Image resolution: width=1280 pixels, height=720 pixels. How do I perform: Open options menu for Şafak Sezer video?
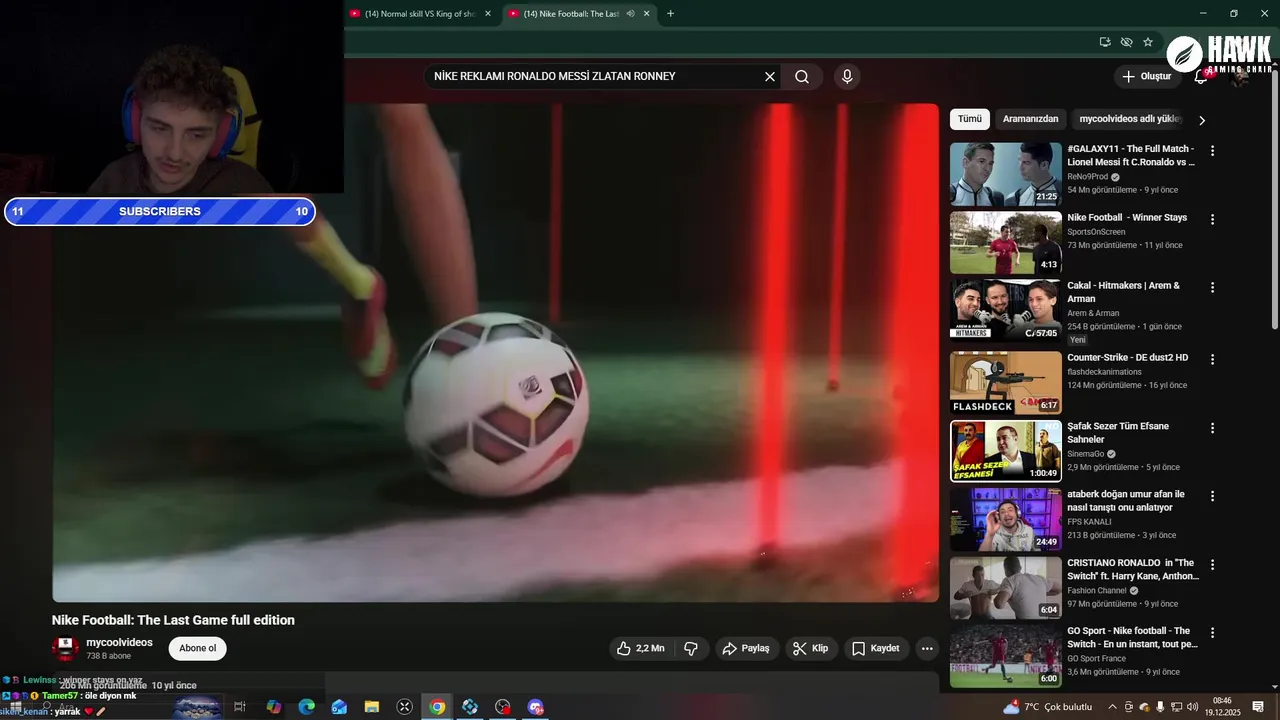click(x=1213, y=428)
